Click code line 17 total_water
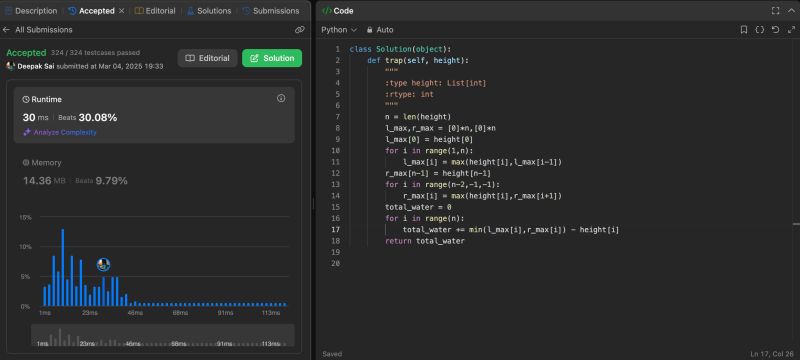Screen dimensions: 800x360 511,230
